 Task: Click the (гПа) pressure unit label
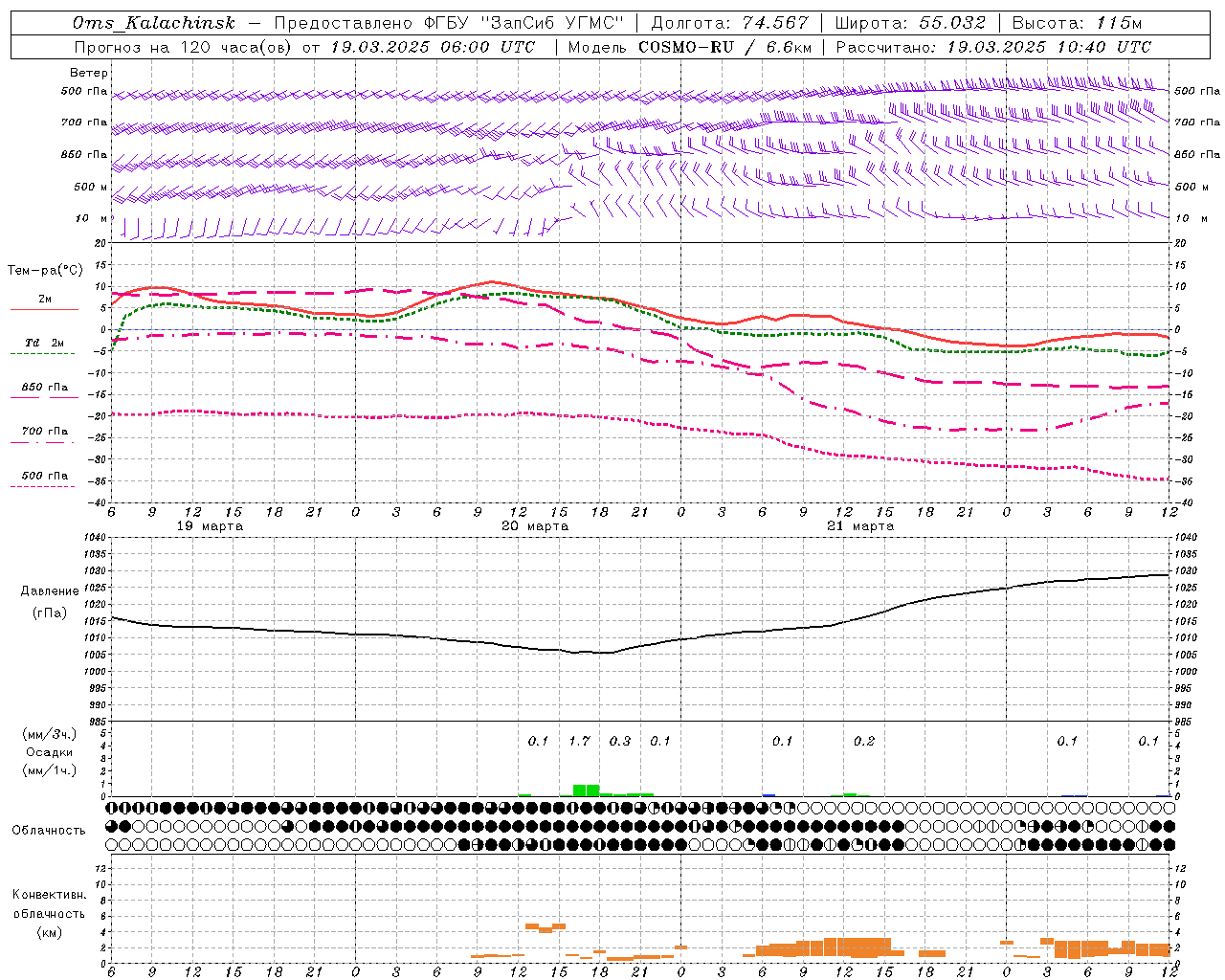50,613
